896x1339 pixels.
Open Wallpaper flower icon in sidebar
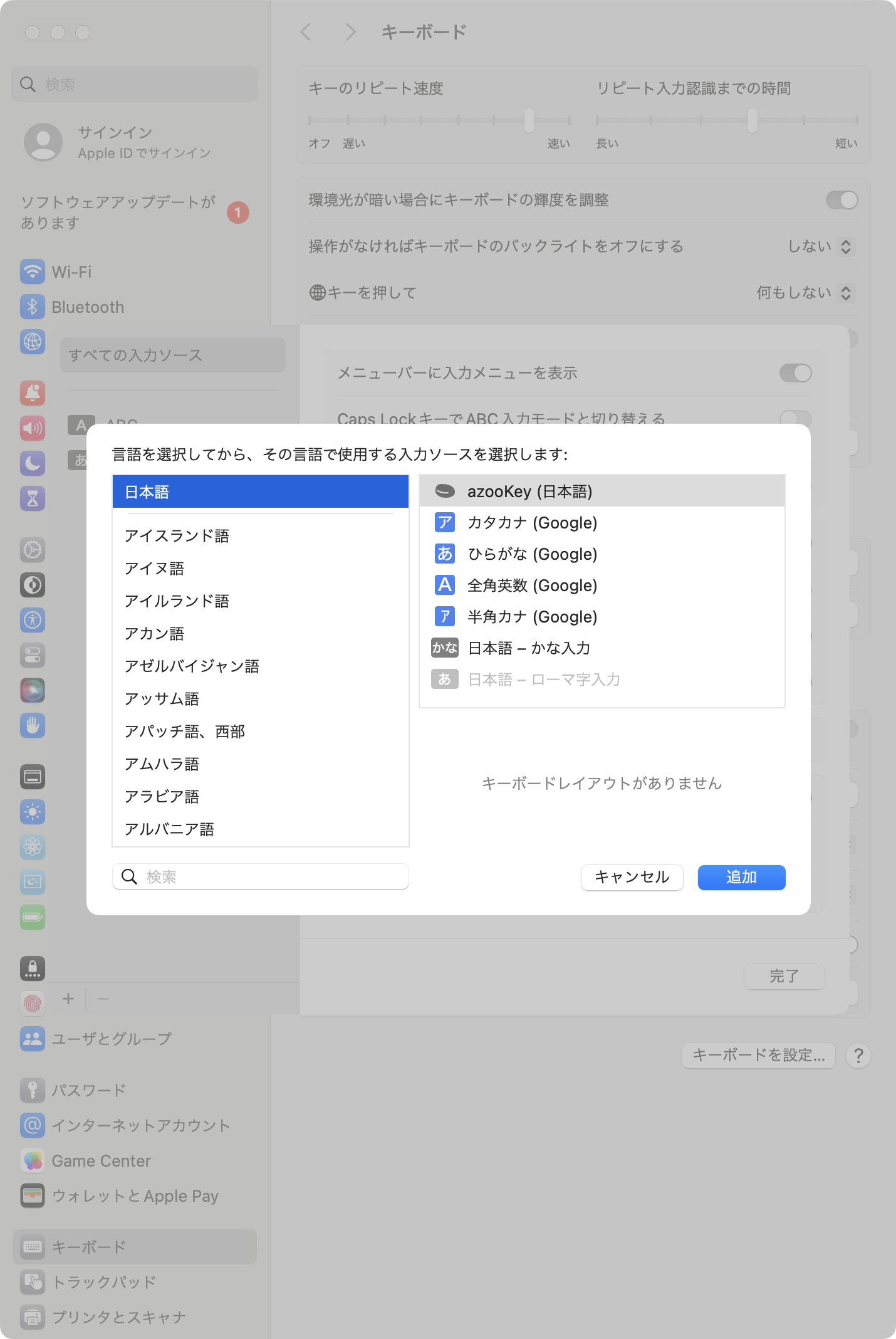(33, 847)
